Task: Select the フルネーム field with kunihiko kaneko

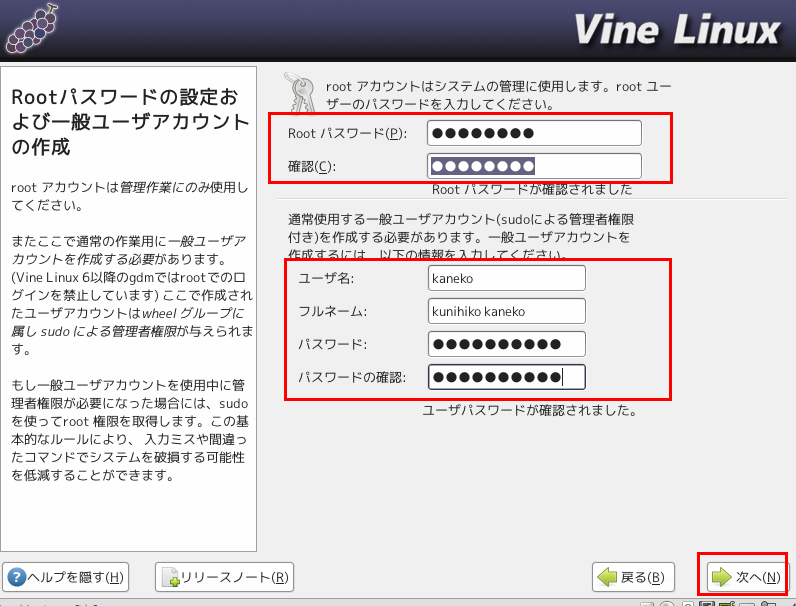Action: pos(507,311)
